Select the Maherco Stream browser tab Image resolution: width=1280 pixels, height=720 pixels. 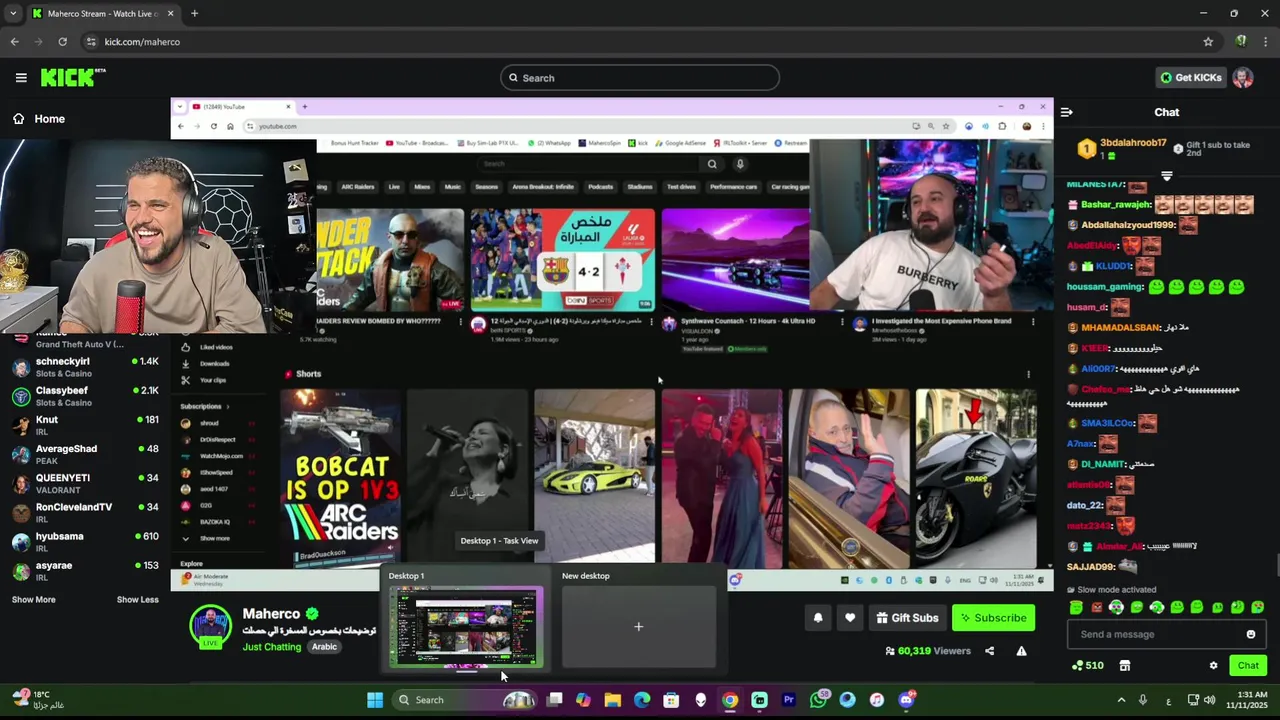coord(102,14)
